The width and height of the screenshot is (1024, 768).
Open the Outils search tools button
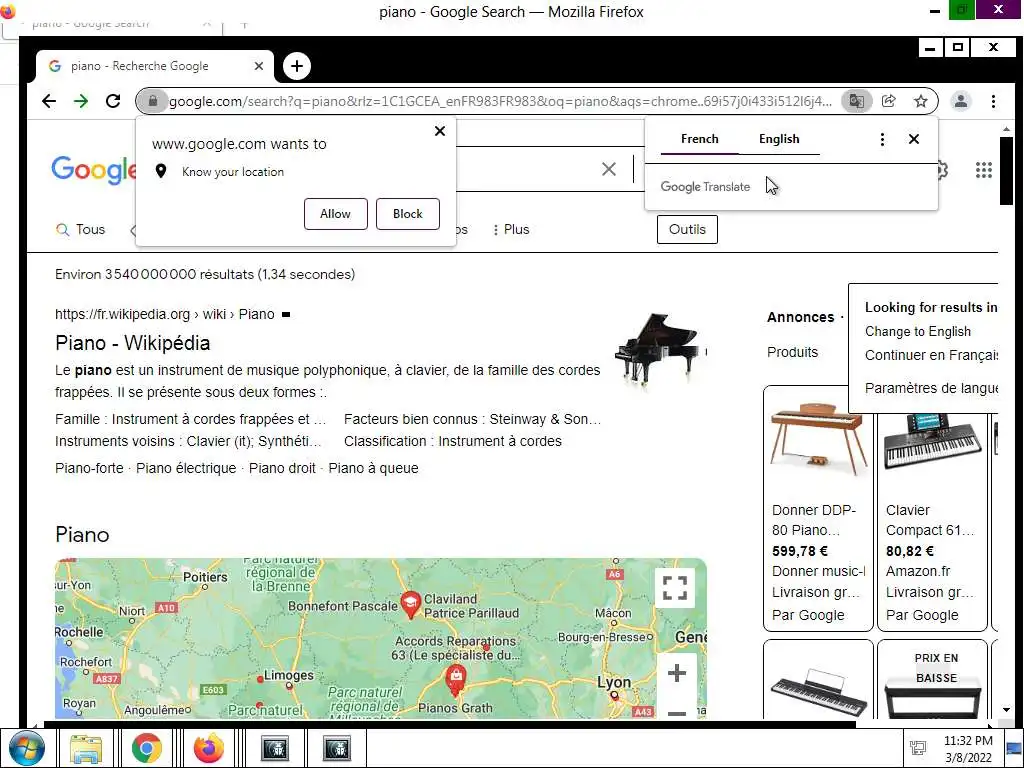[x=687, y=230]
